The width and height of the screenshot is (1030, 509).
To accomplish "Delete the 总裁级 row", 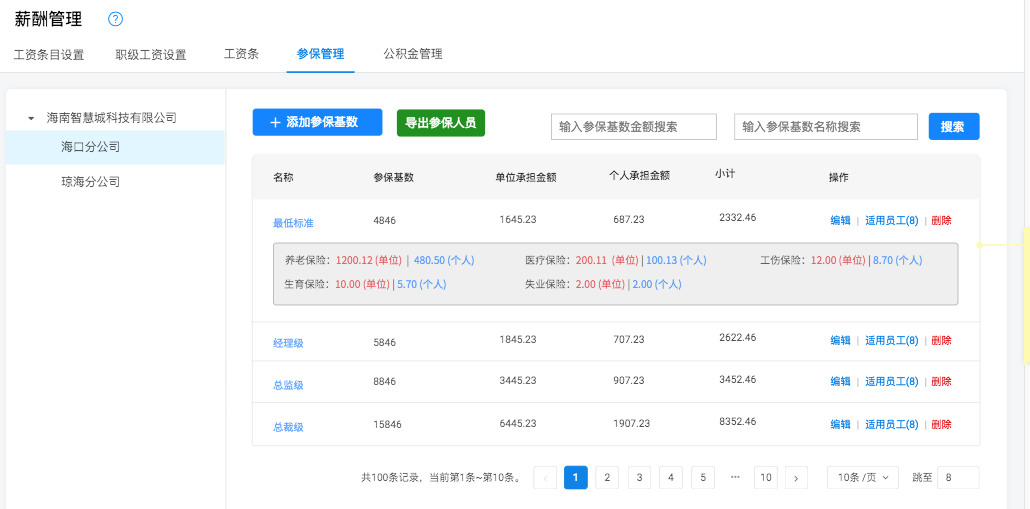I will (x=941, y=425).
